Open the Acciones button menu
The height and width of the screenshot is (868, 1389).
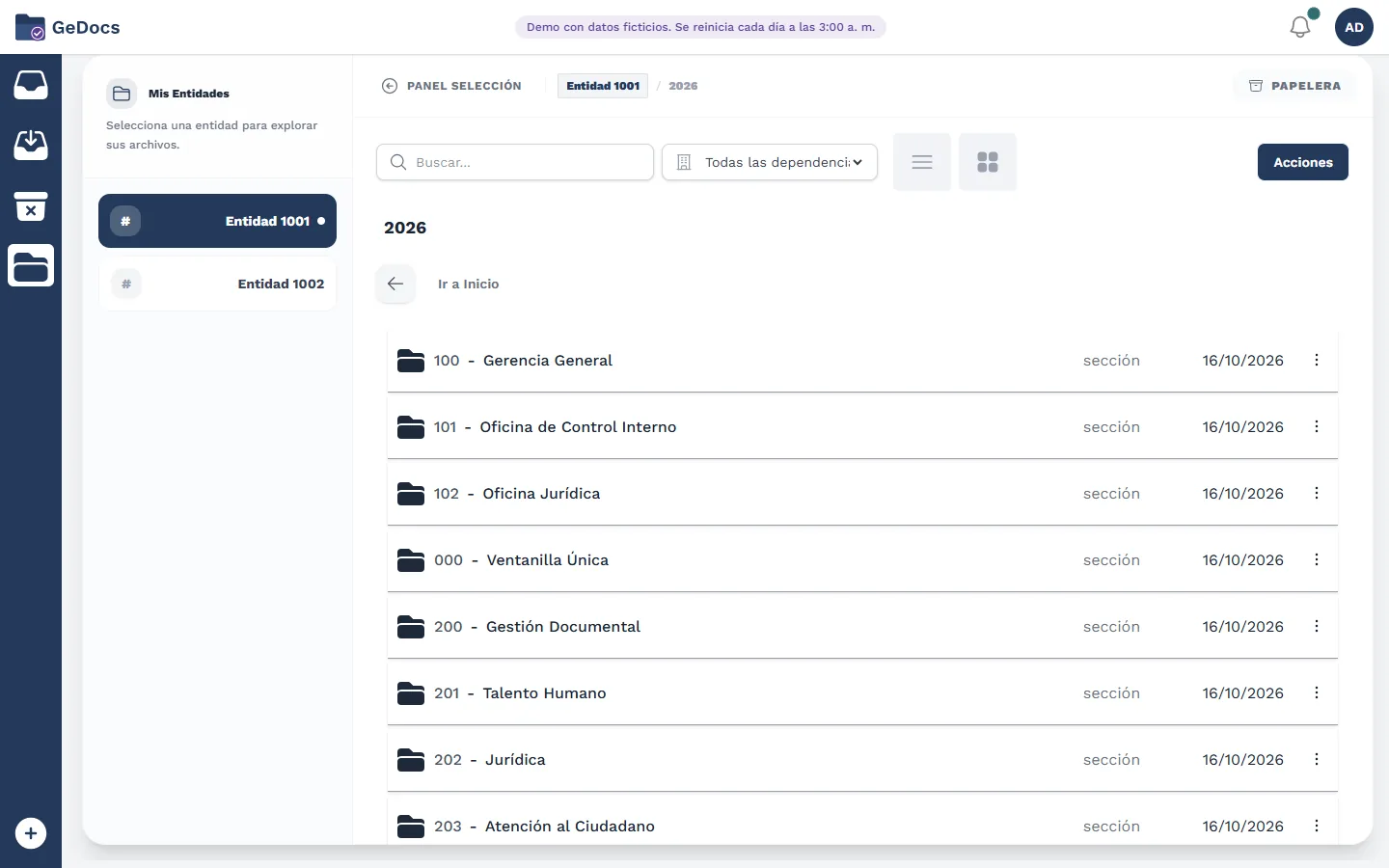(x=1303, y=162)
